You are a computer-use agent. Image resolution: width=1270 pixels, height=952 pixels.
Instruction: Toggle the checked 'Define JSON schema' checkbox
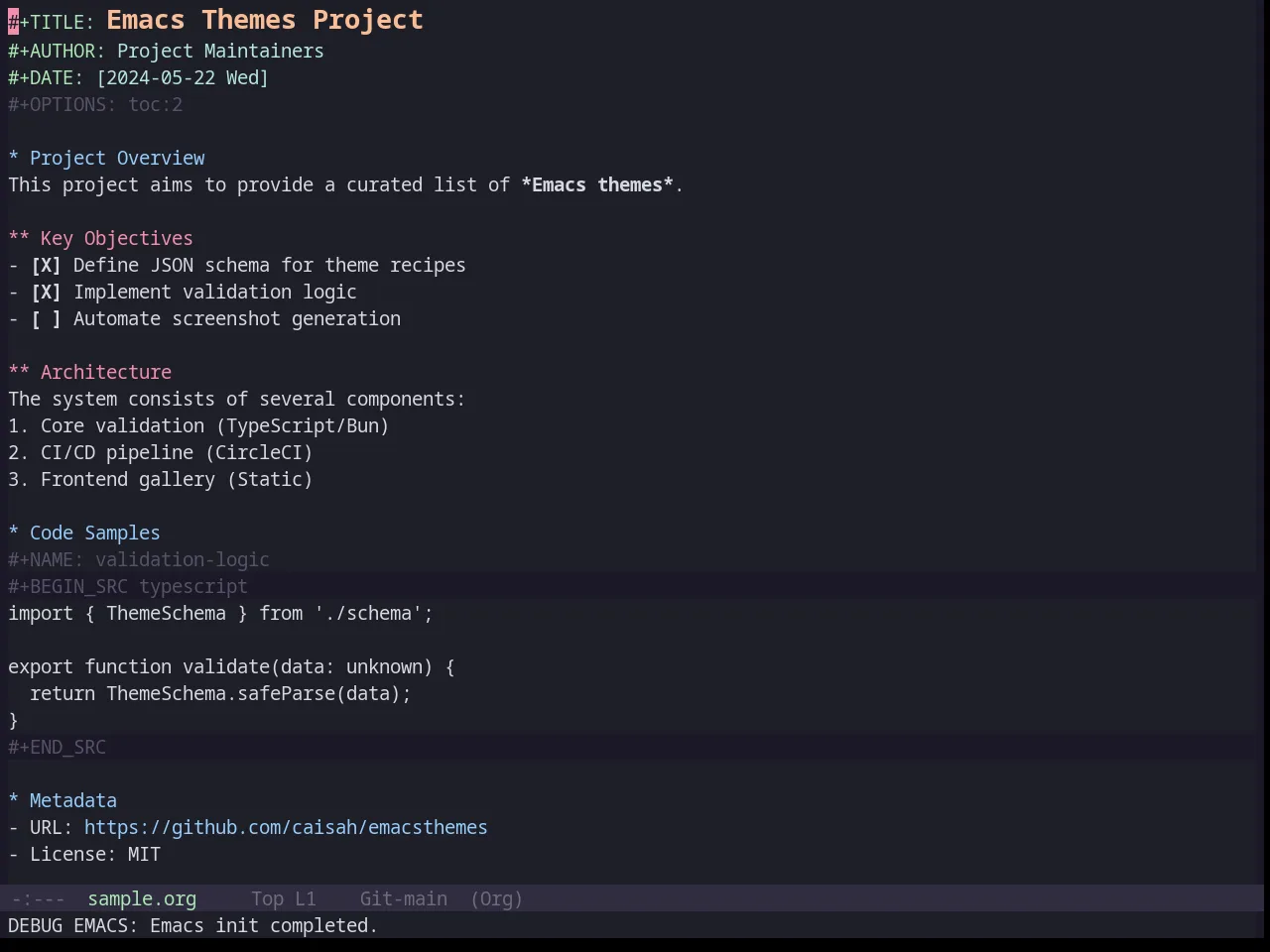46,265
